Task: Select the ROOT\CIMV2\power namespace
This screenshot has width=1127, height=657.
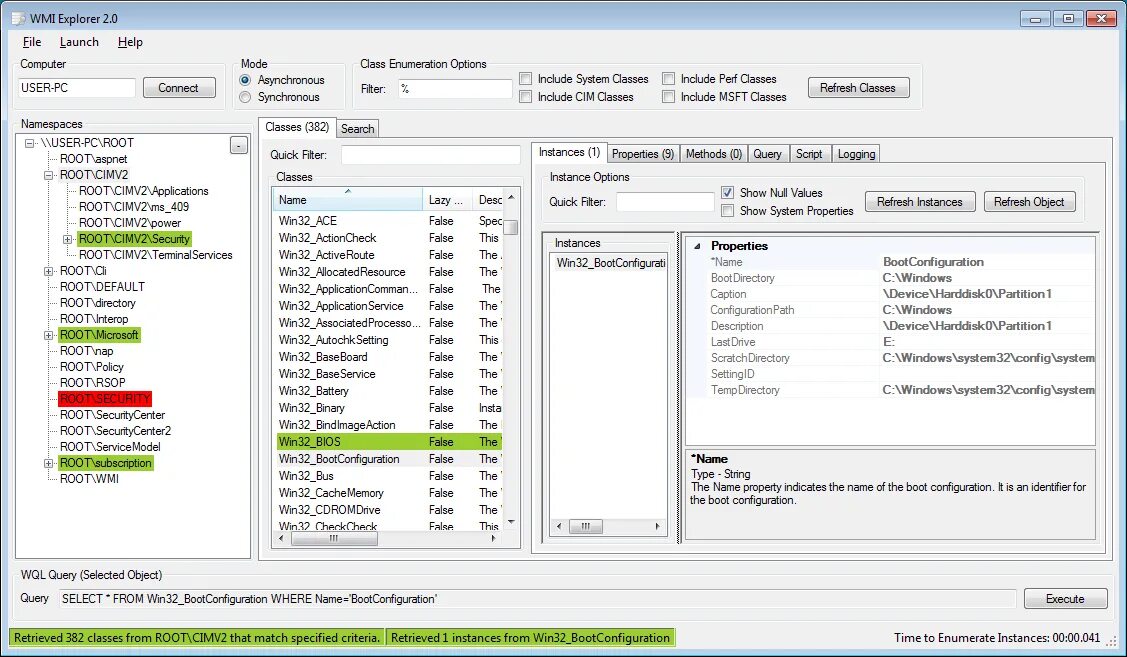Action: tap(129, 223)
